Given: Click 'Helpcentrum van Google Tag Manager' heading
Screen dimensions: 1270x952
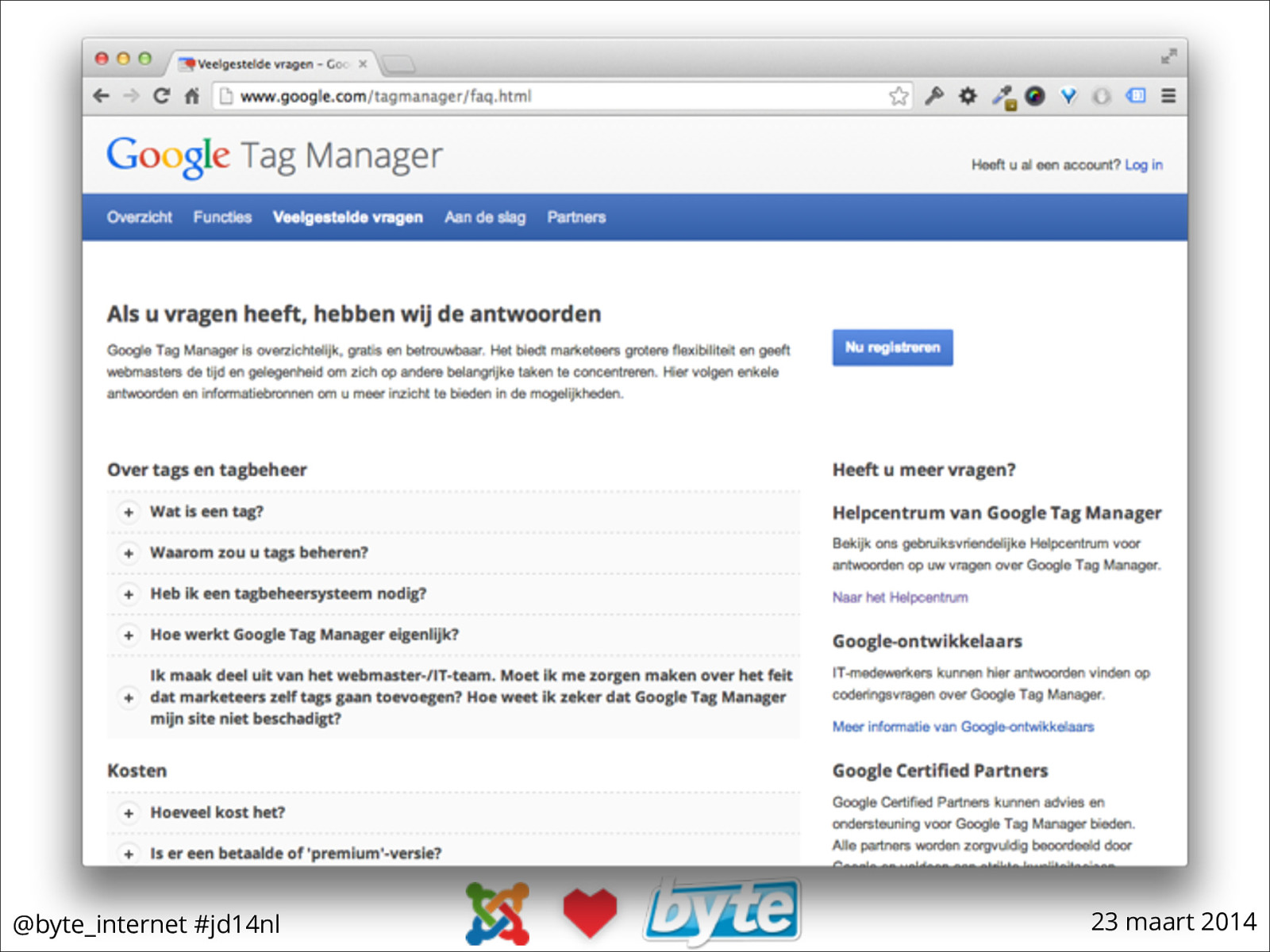Looking at the screenshot, I should point(997,513).
